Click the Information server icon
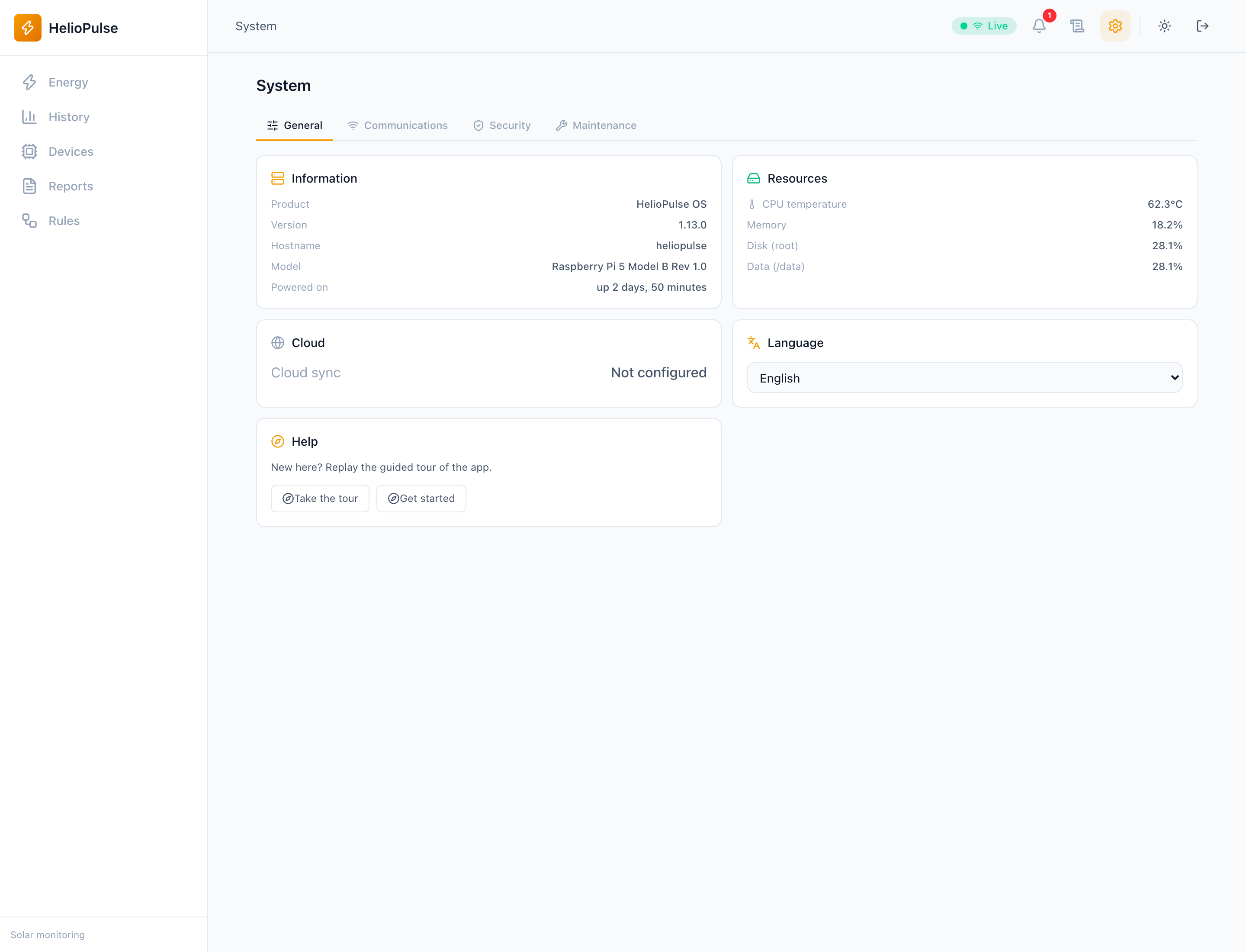1246x952 pixels. [x=278, y=178]
